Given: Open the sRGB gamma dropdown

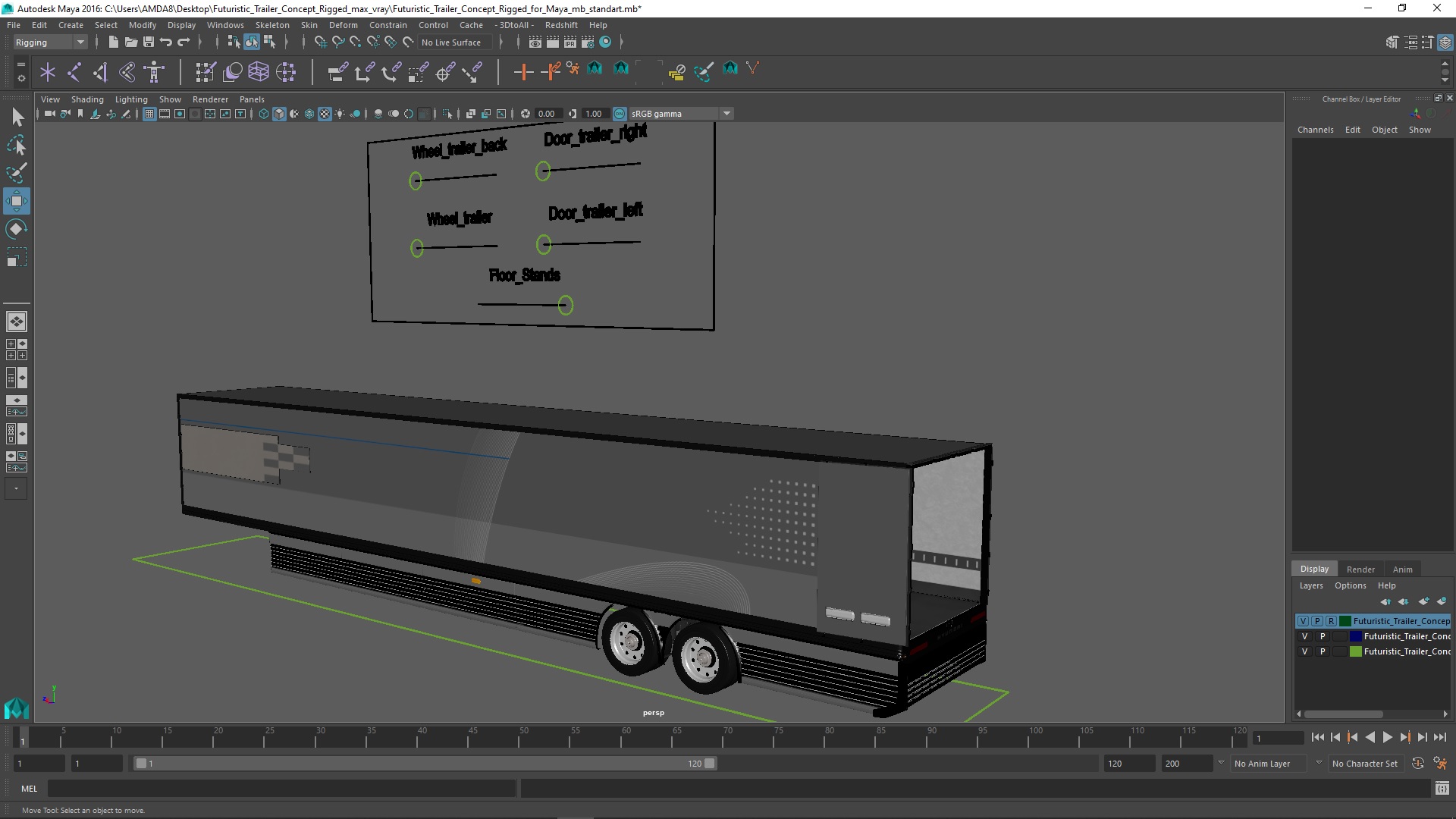Looking at the screenshot, I should pos(680,114).
